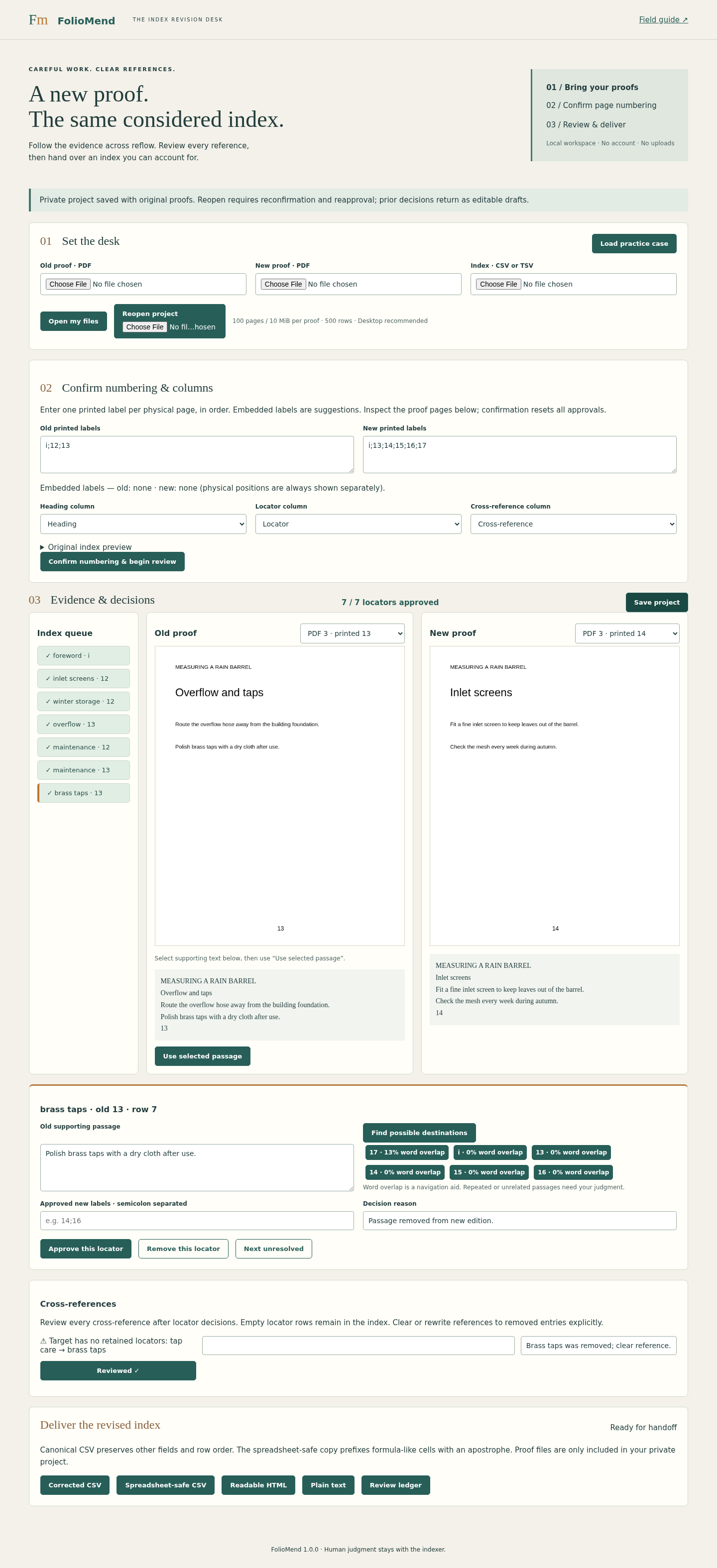Click Confirm numbering & begin review
The image size is (717, 1568).
[x=112, y=562]
